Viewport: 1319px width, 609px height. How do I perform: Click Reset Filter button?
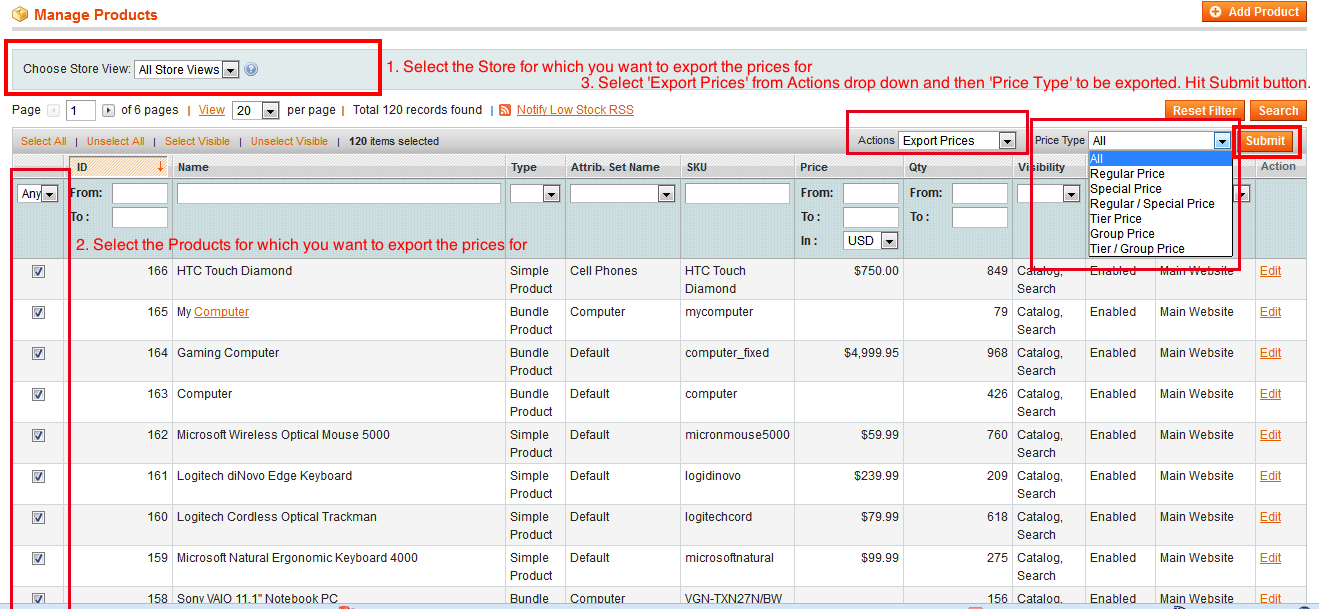coord(1203,110)
